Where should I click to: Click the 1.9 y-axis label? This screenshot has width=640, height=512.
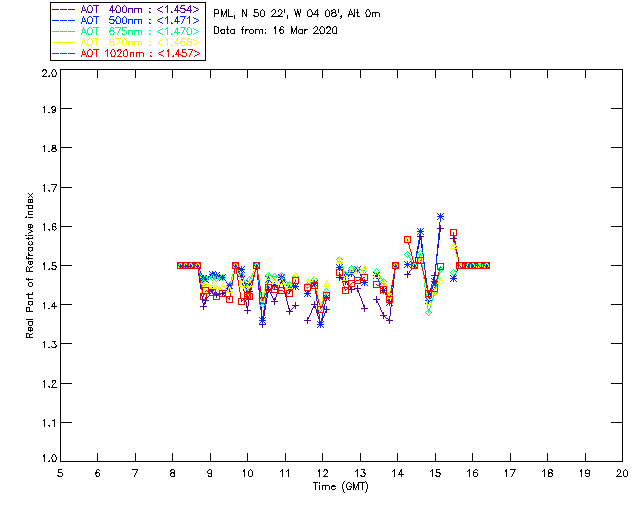pyautogui.click(x=49, y=109)
